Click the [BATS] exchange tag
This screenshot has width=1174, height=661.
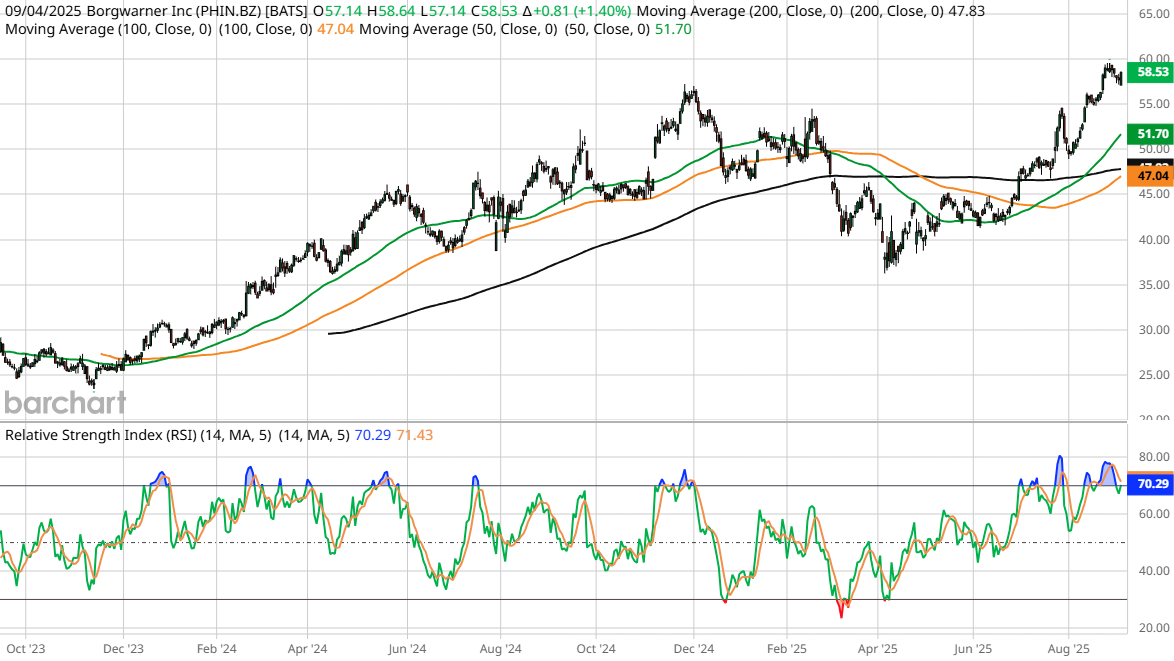click(x=286, y=11)
